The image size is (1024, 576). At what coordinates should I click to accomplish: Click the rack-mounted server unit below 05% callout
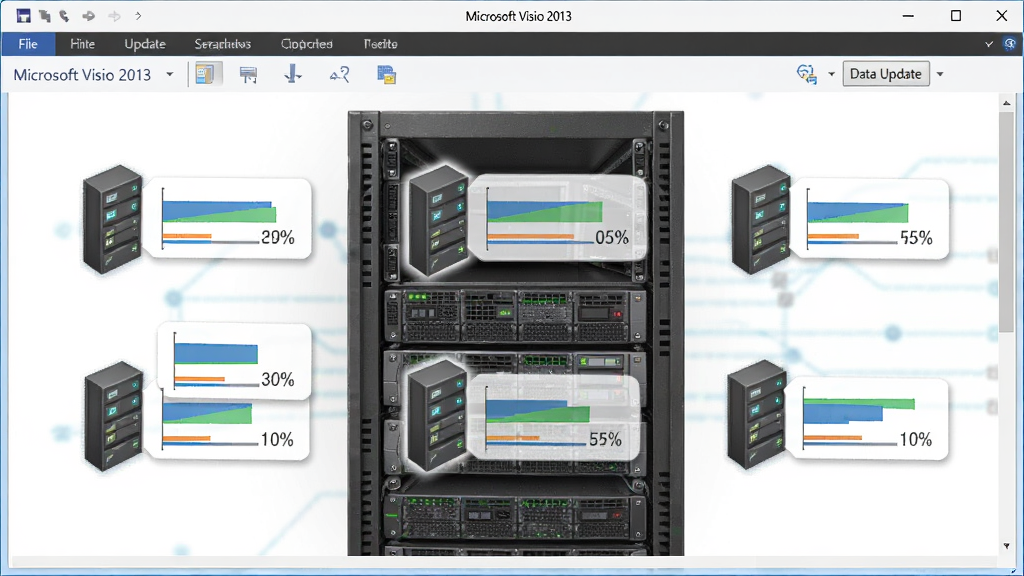coord(516,316)
